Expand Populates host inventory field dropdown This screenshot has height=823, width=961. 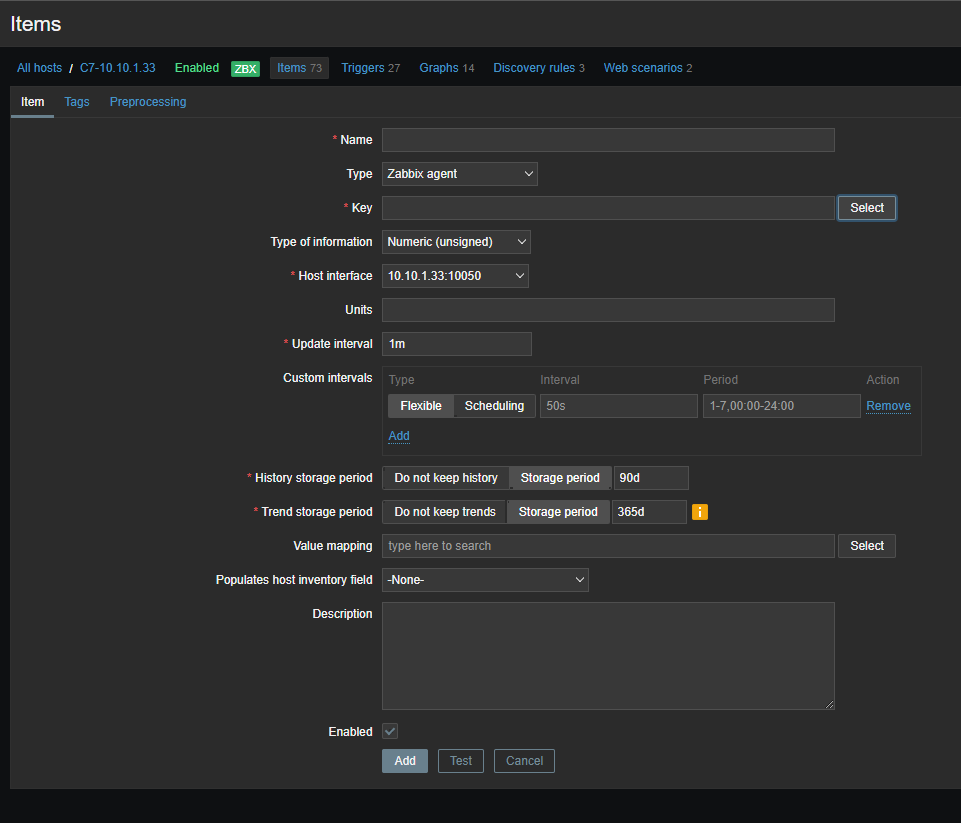485,580
